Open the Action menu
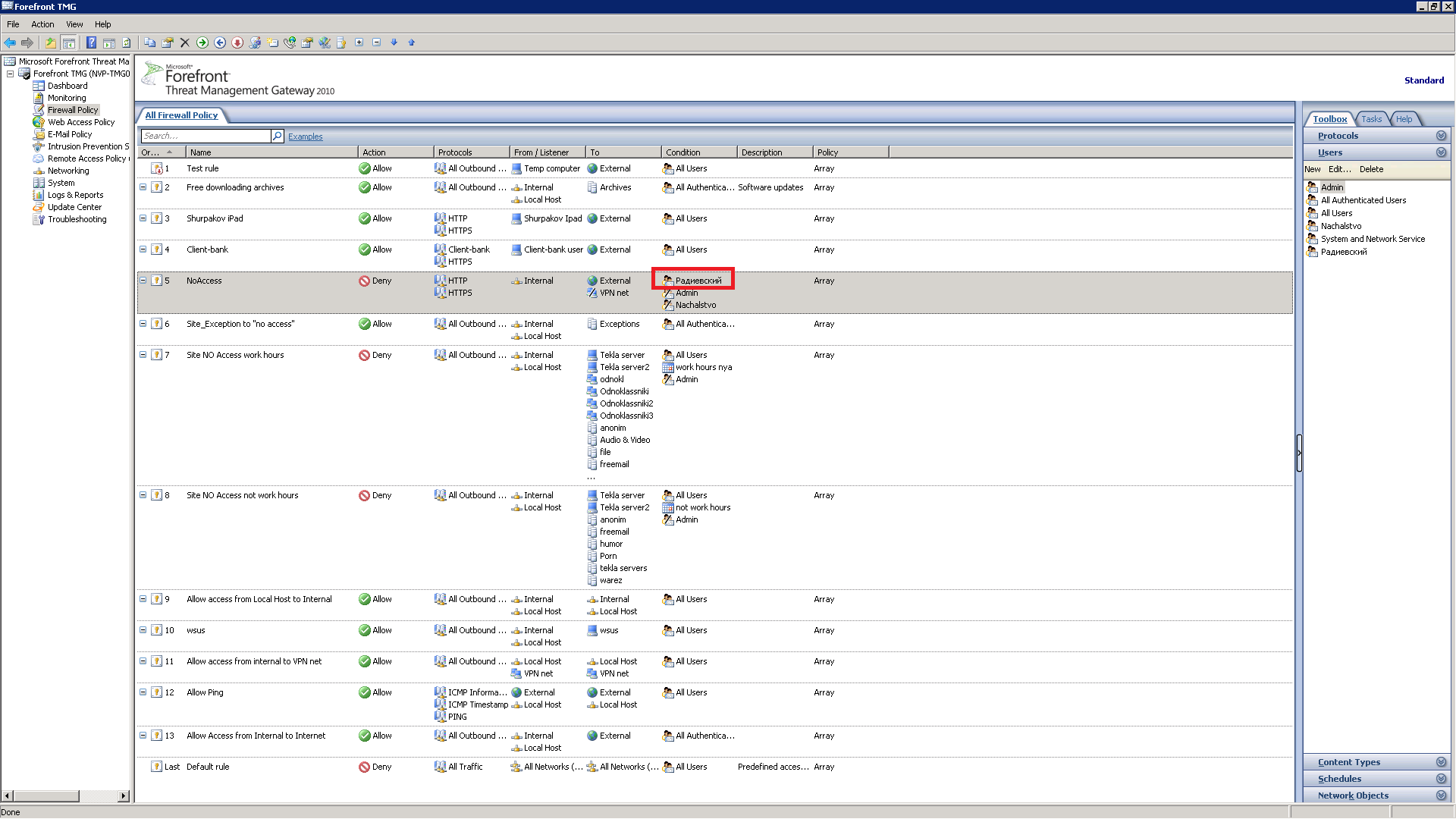1456x819 pixels. [42, 24]
